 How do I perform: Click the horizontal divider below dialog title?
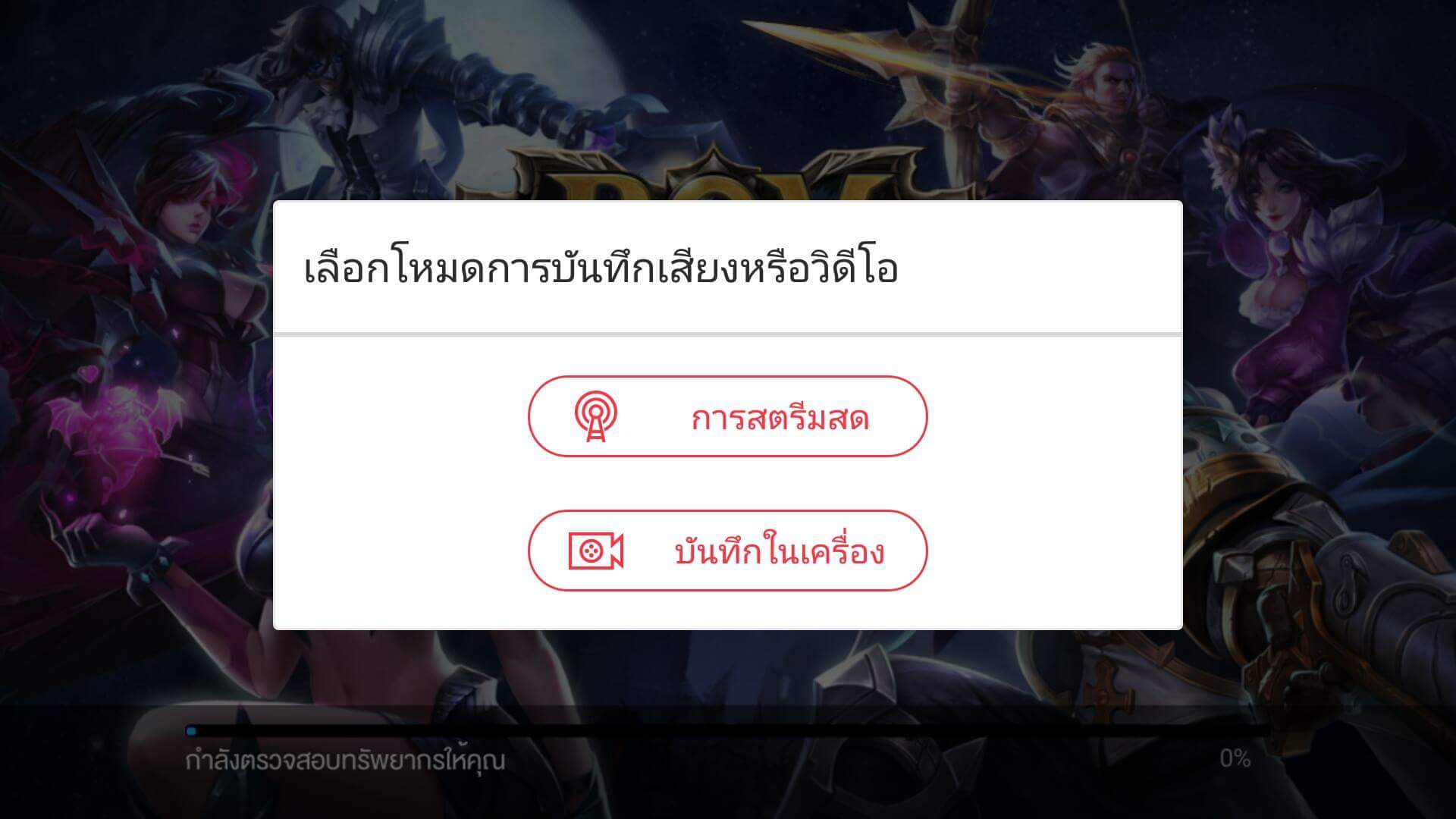[x=727, y=334]
